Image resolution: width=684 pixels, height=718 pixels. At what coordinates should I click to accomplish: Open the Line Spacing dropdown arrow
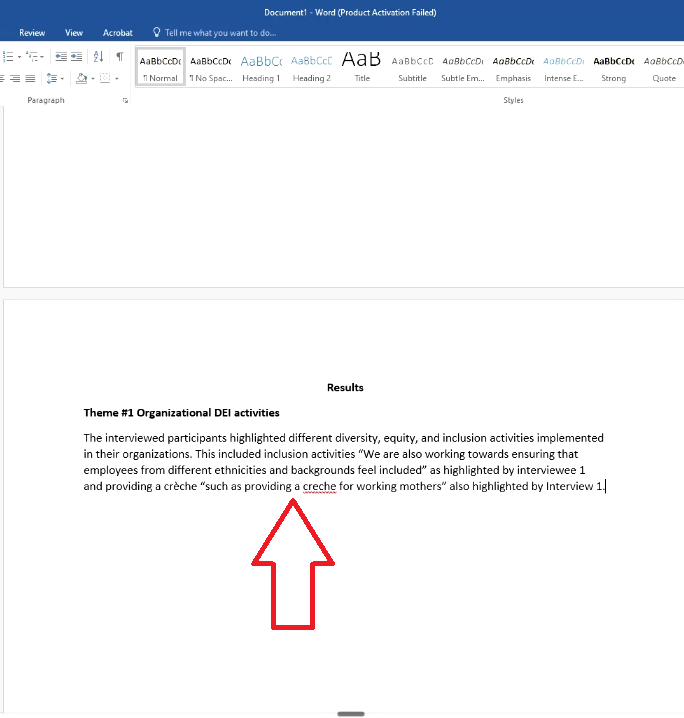click(62, 79)
